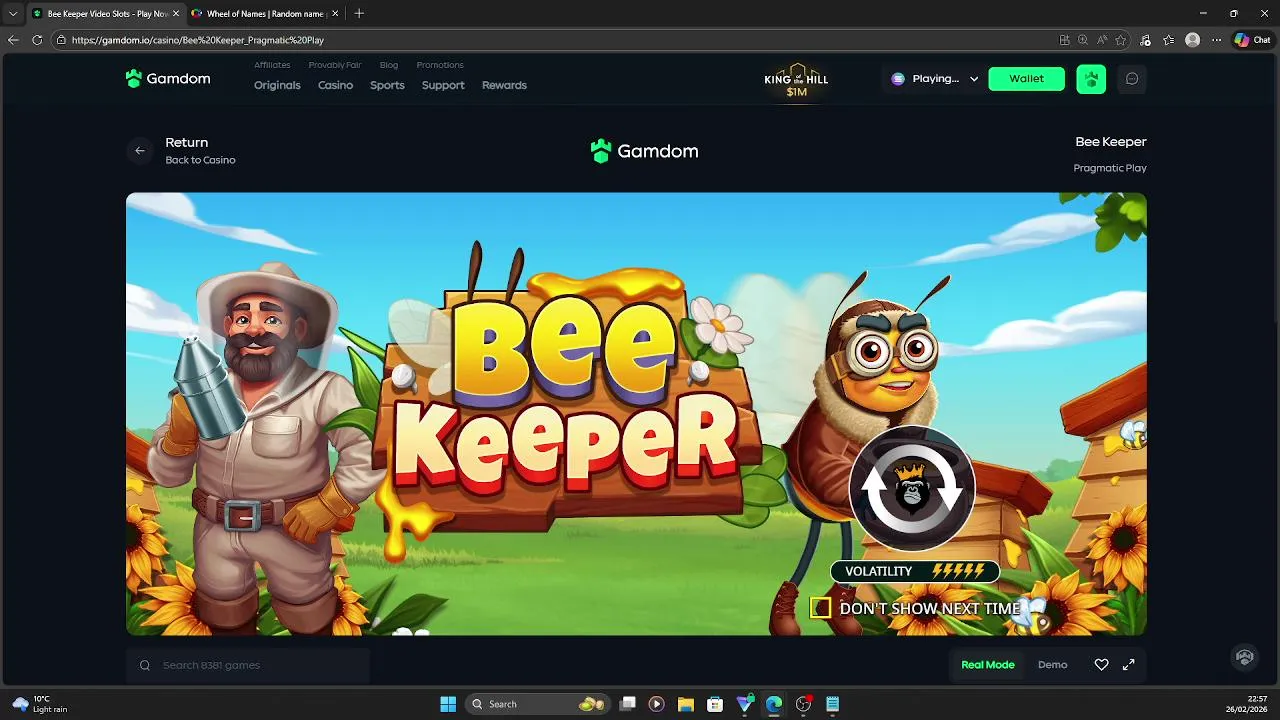Screen dimensions: 1280x720
Task: Click the centered Gamdom logo above game
Action: click(644, 151)
